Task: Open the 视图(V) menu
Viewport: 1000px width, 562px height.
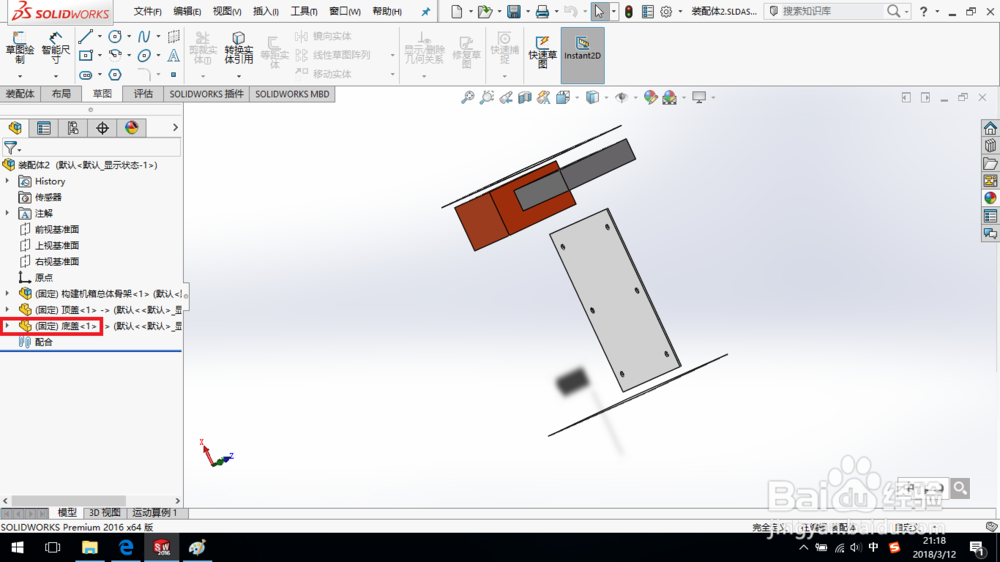Action: click(227, 11)
